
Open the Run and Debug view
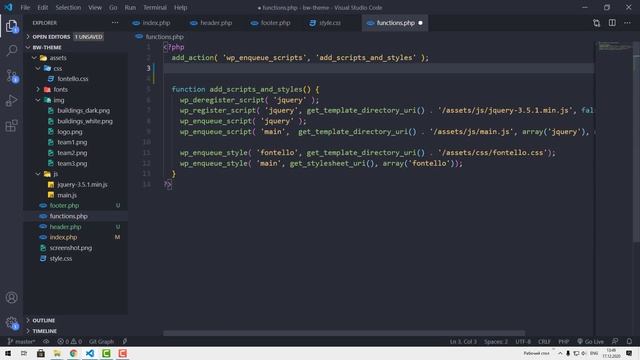tap(12, 100)
